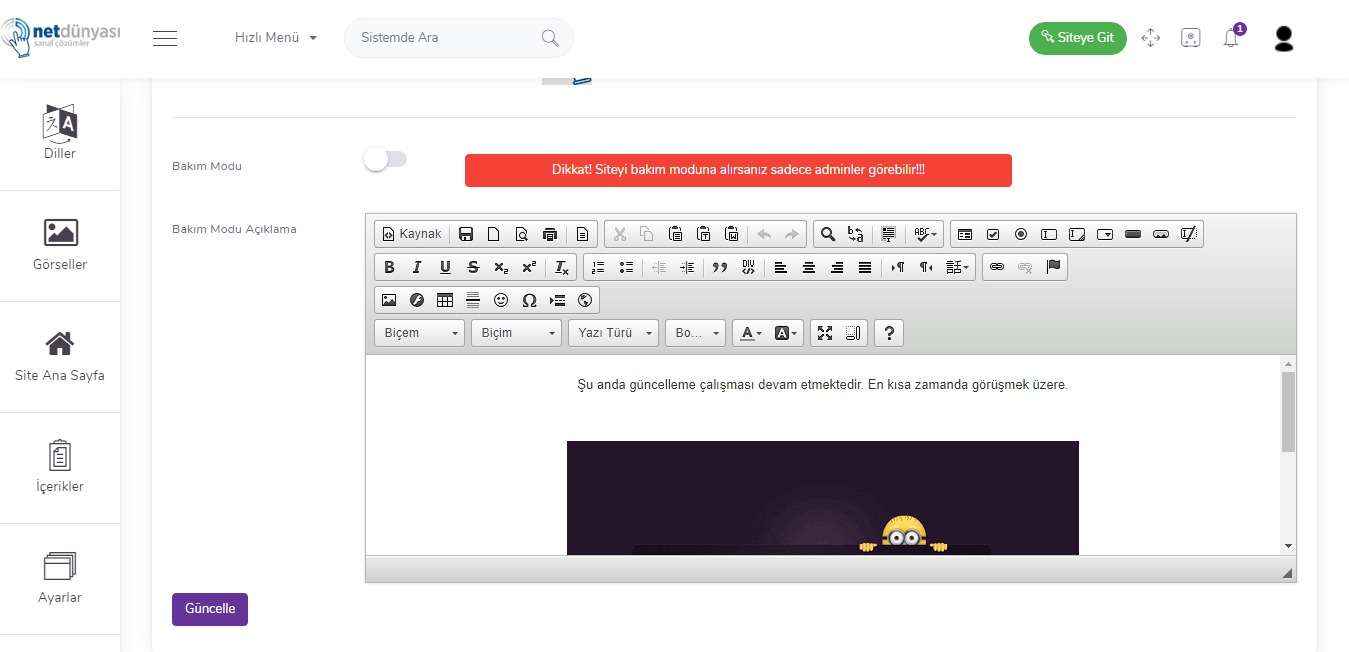Open the user profile avatar
The width and height of the screenshot is (1349, 652).
tap(1285, 38)
